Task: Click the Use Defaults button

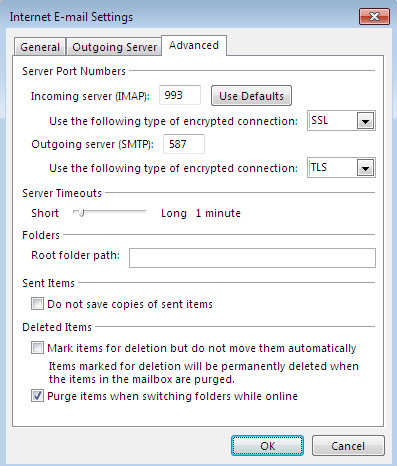Action: 251,96
